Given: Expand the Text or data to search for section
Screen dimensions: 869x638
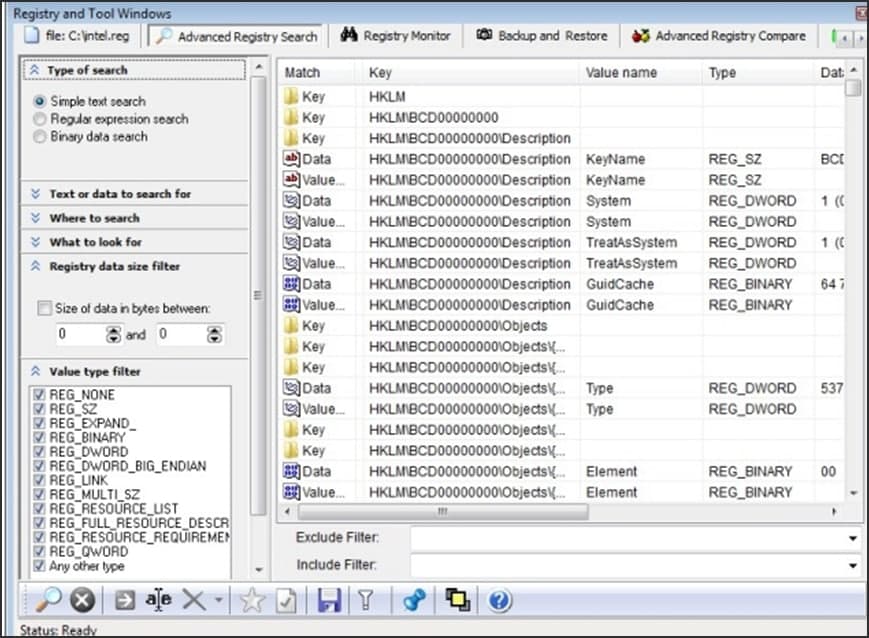Looking at the screenshot, I should 120,194.
